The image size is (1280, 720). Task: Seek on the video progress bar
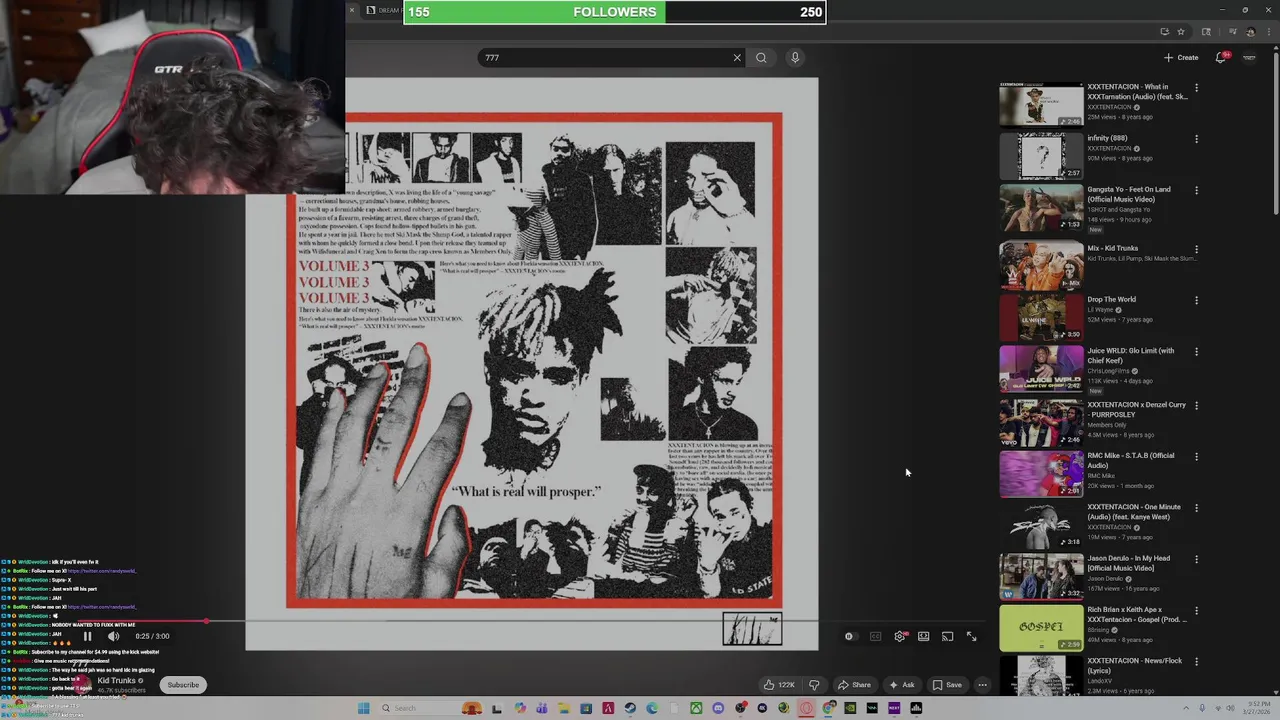pos(532,621)
